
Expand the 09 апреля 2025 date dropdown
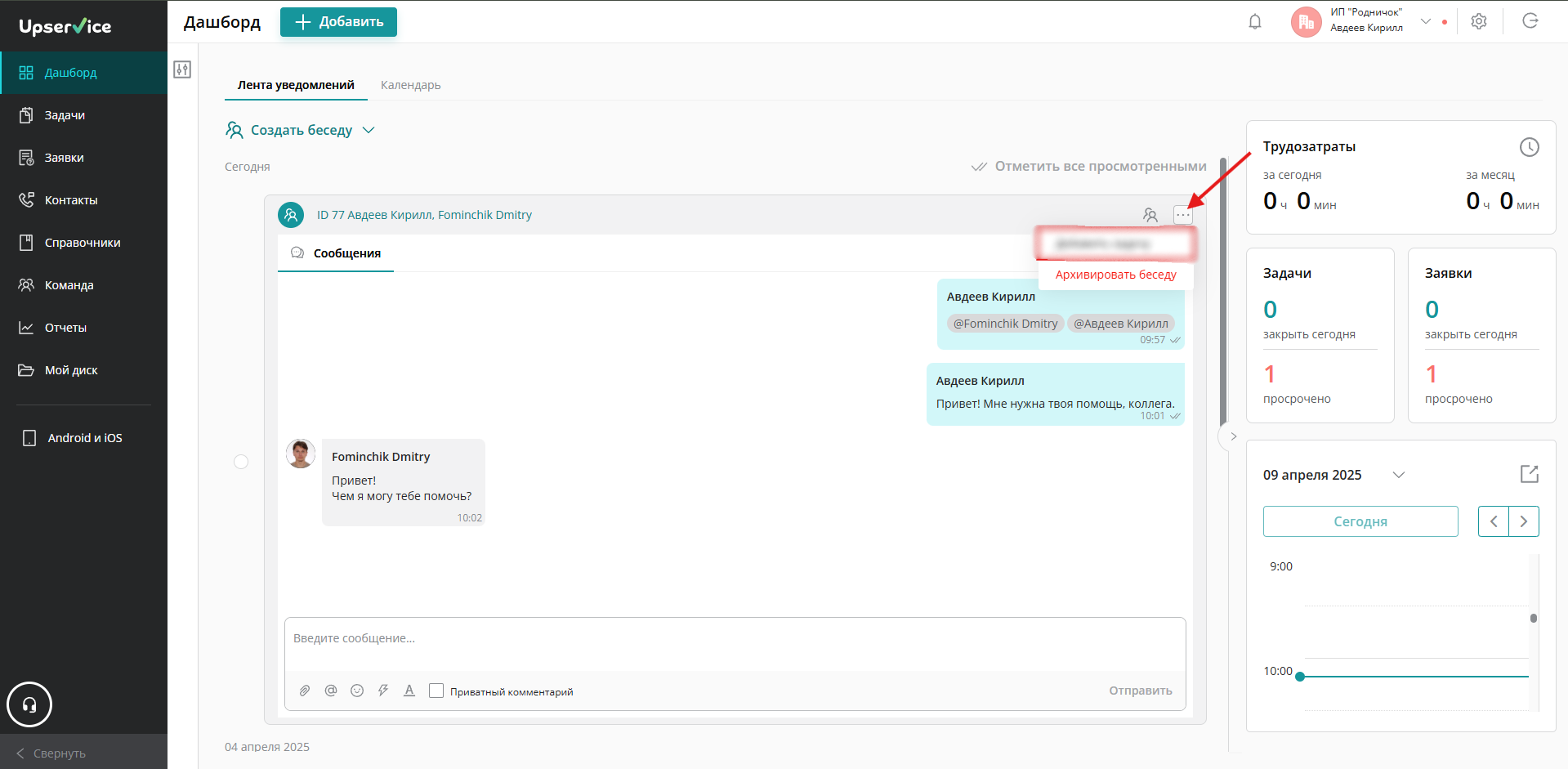(x=1399, y=475)
